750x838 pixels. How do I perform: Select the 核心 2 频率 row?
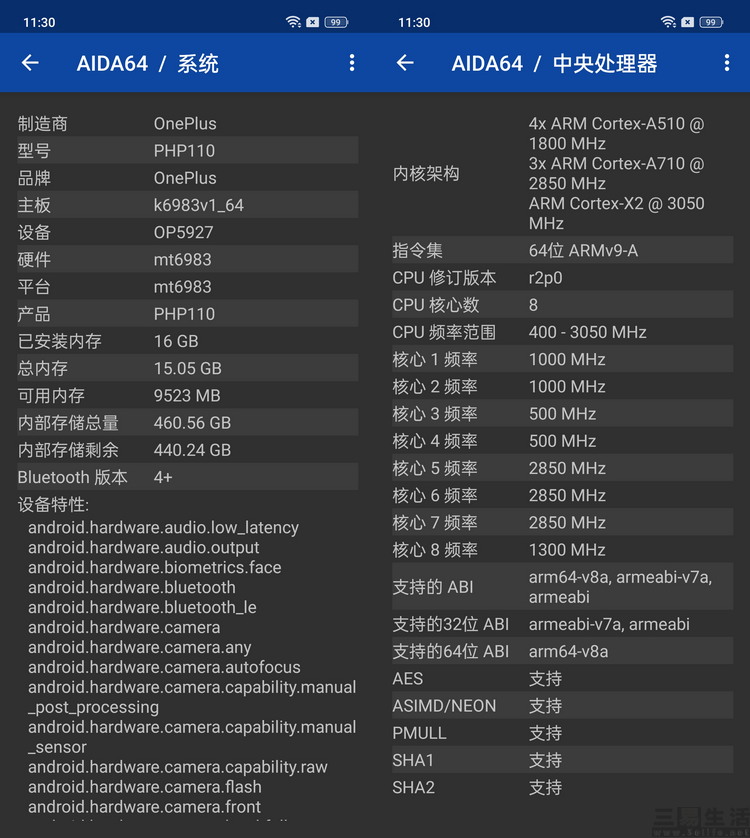pyautogui.click(x=562, y=387)
